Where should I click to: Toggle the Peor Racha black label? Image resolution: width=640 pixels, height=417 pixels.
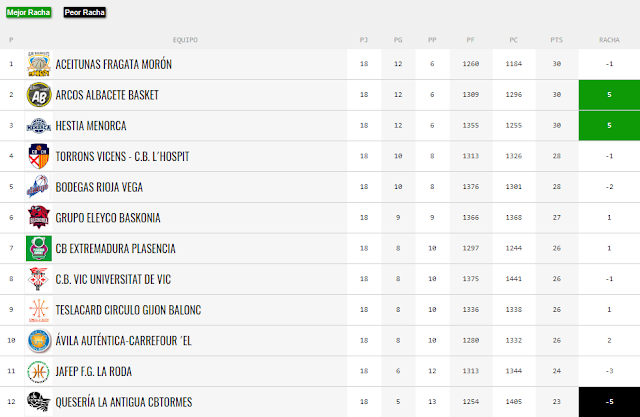85,12
